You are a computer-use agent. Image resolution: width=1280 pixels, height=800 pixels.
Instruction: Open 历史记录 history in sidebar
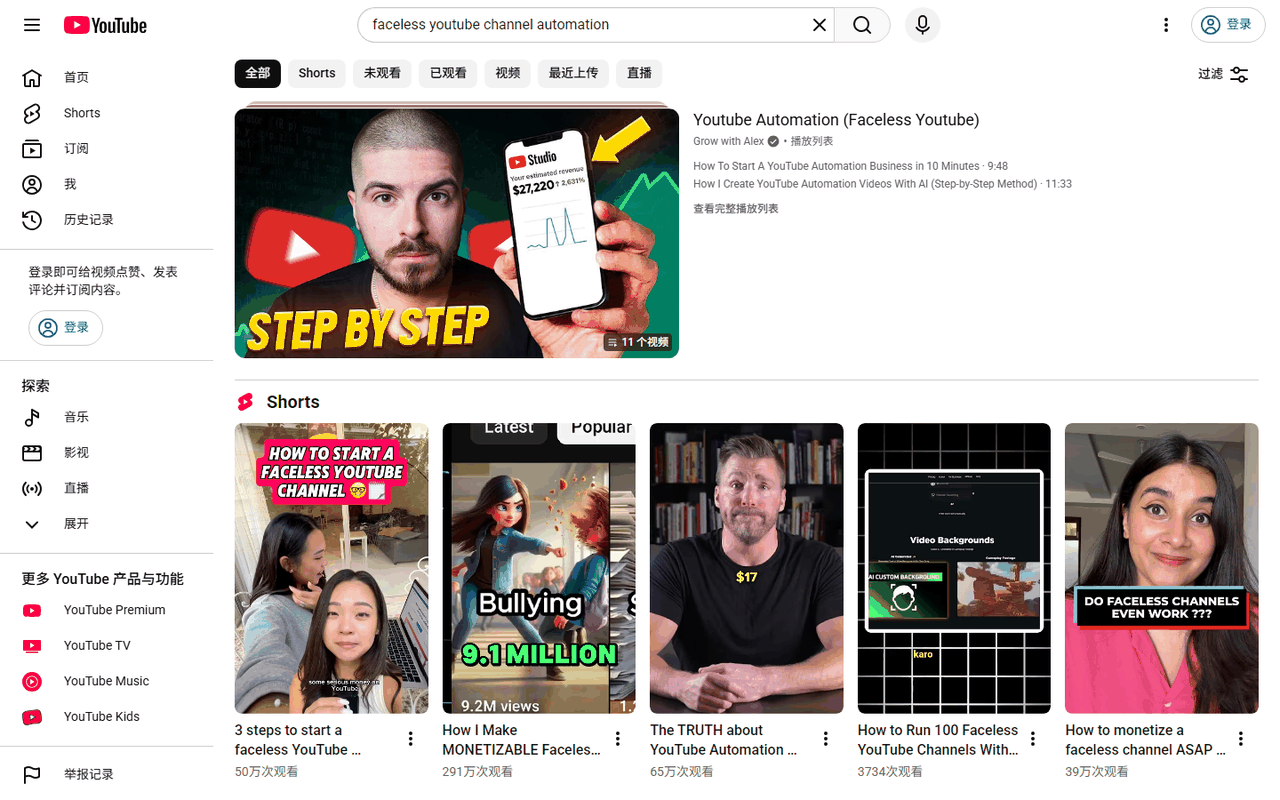pyautogui.click(x=107, y=219)
